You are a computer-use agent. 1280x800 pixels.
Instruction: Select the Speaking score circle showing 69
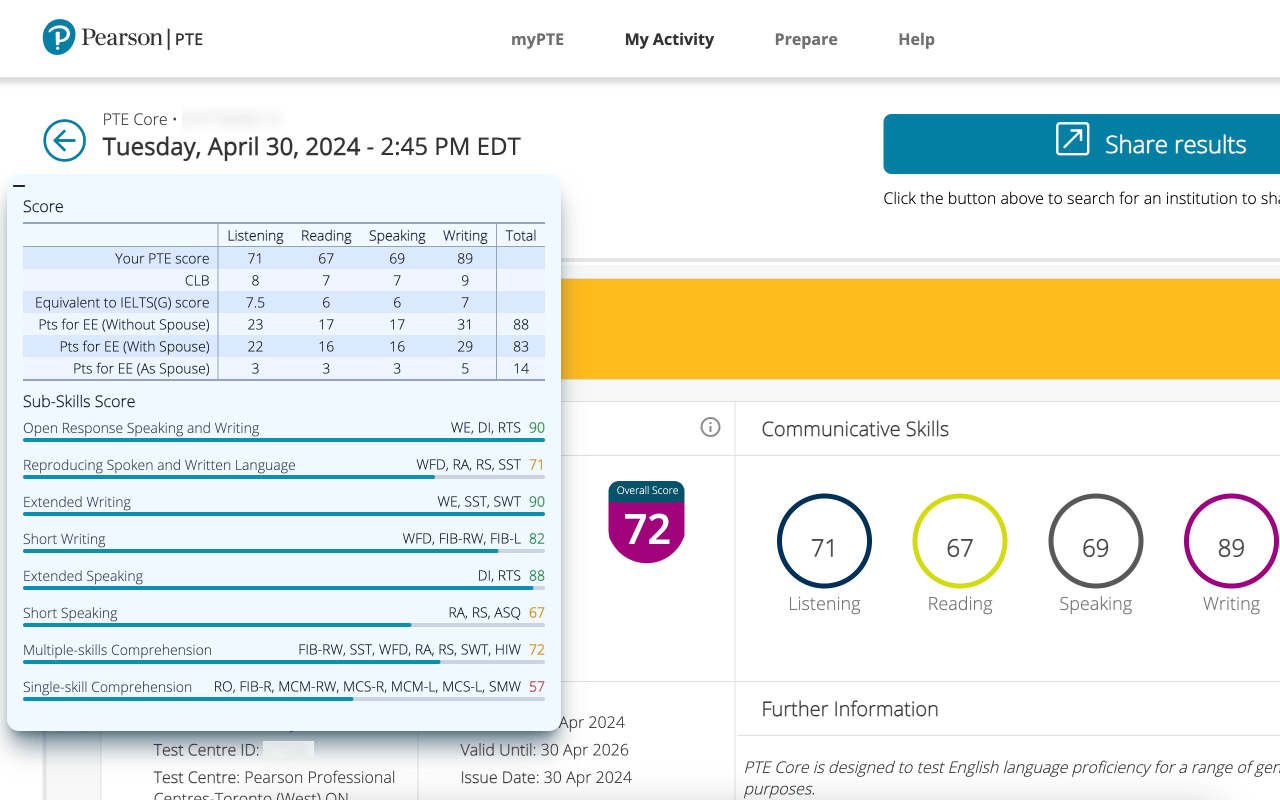pyautogui.click(x=1095, y=540)
